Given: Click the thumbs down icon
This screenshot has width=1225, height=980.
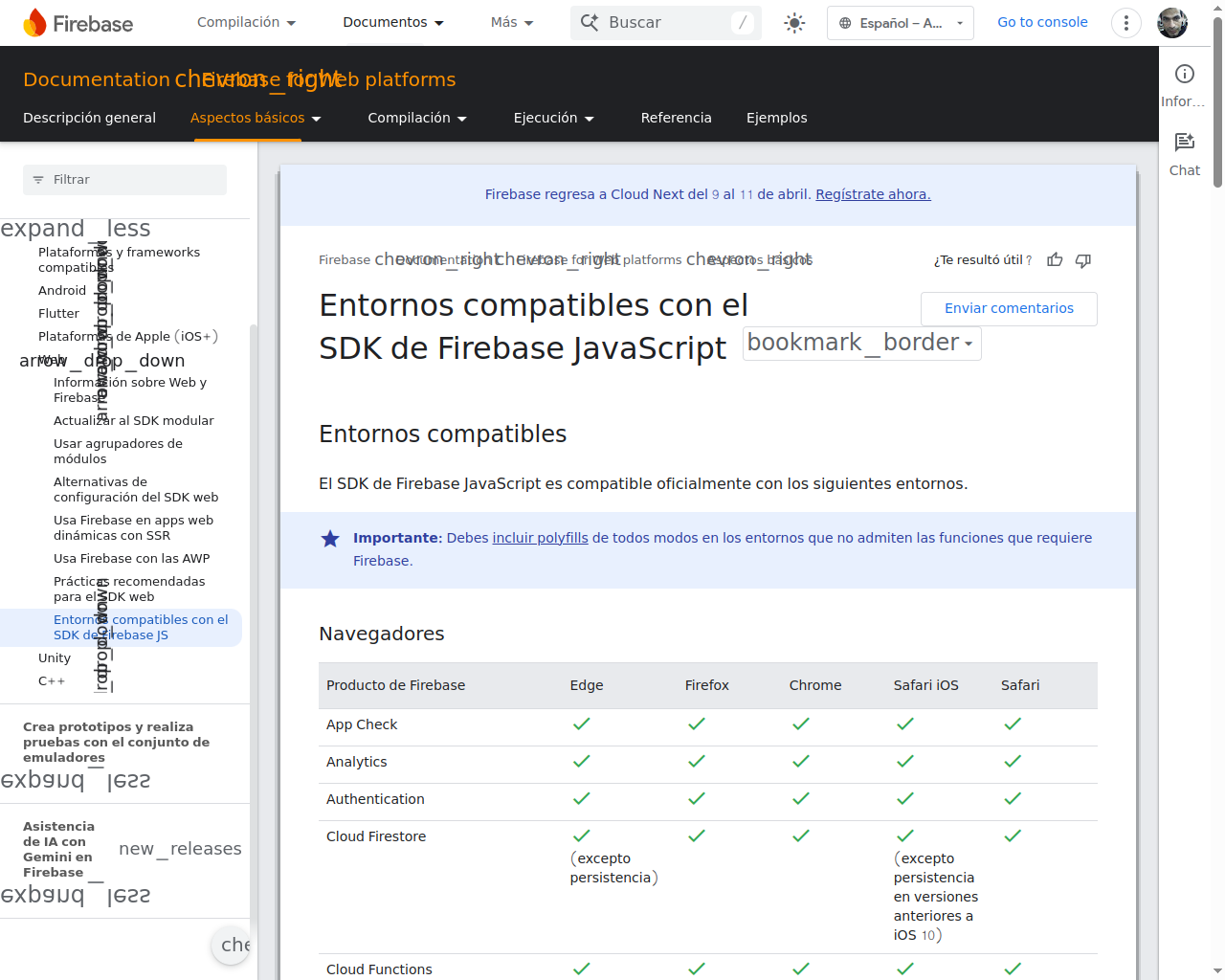Looking at the screenshot, I should (1083, 260).
